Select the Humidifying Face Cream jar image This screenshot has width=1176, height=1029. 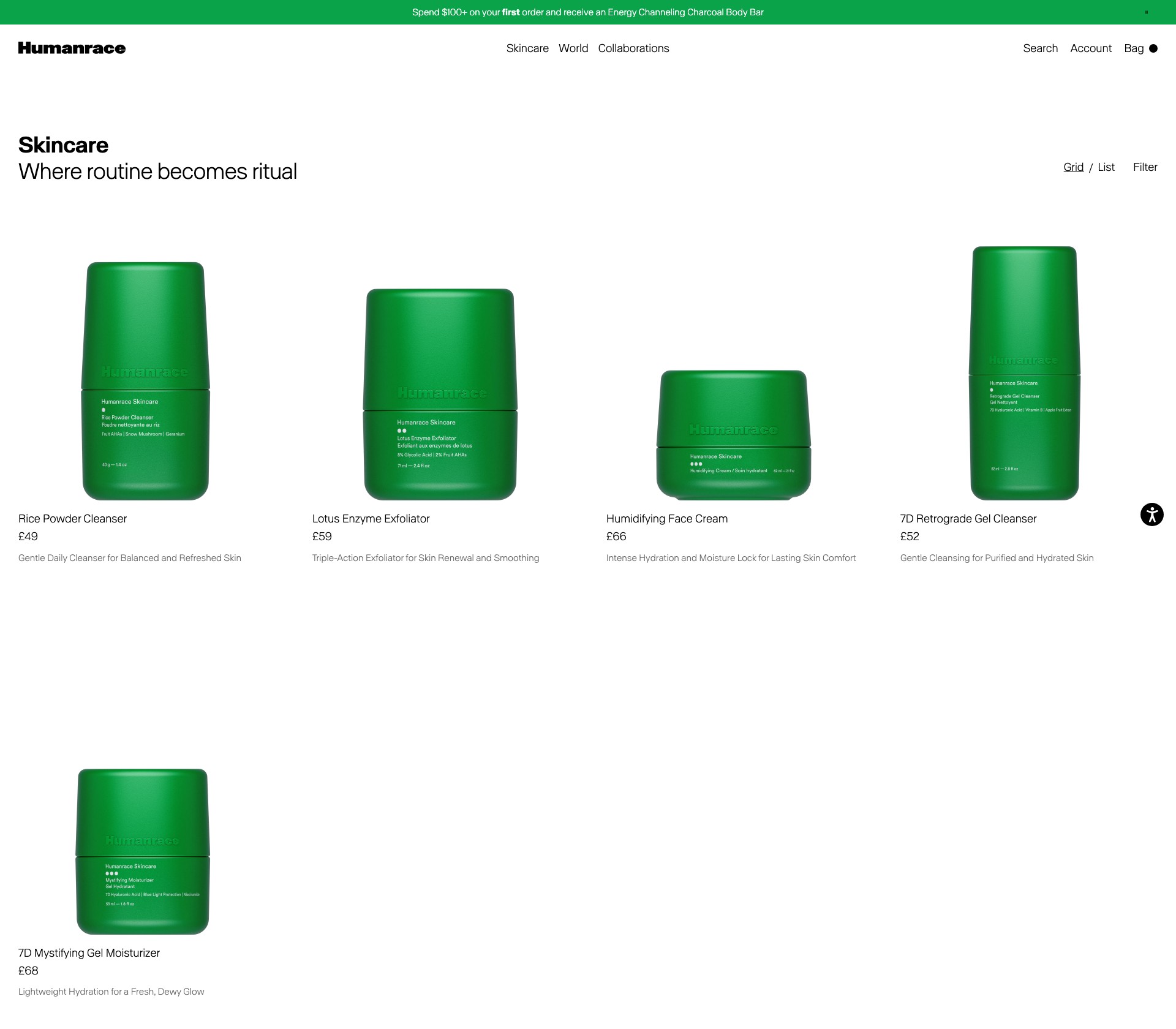click(733, 435)
